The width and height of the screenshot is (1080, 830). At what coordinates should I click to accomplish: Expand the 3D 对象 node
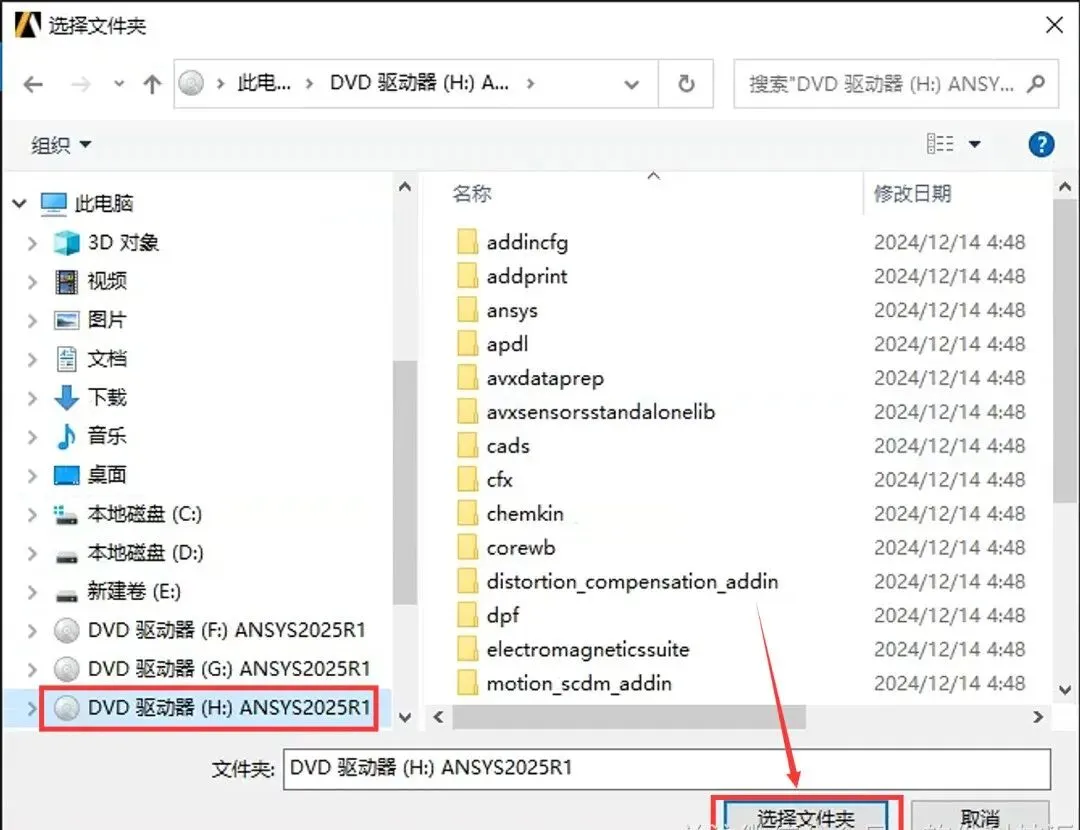(32, 242)
